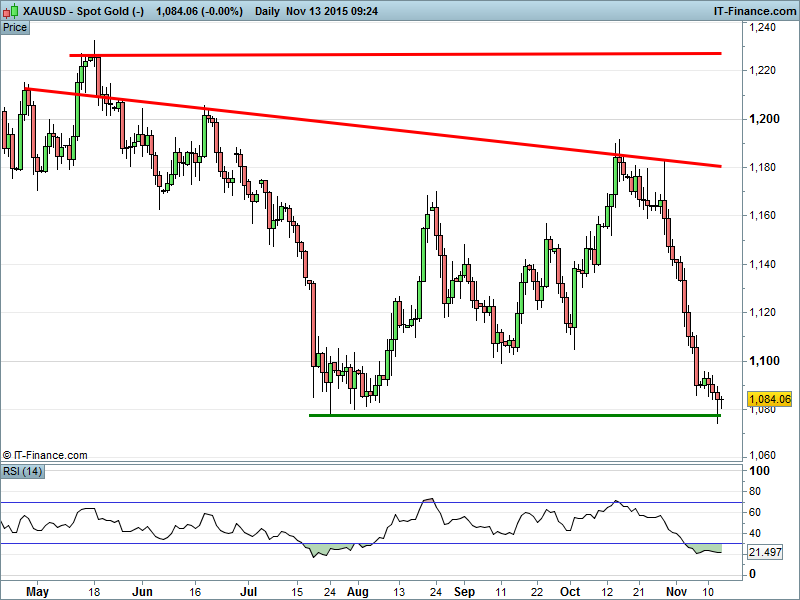Select the green horizontal support line
Viewport: 800px width, 600px height.
pyautogui.click(x=500, y=415)
